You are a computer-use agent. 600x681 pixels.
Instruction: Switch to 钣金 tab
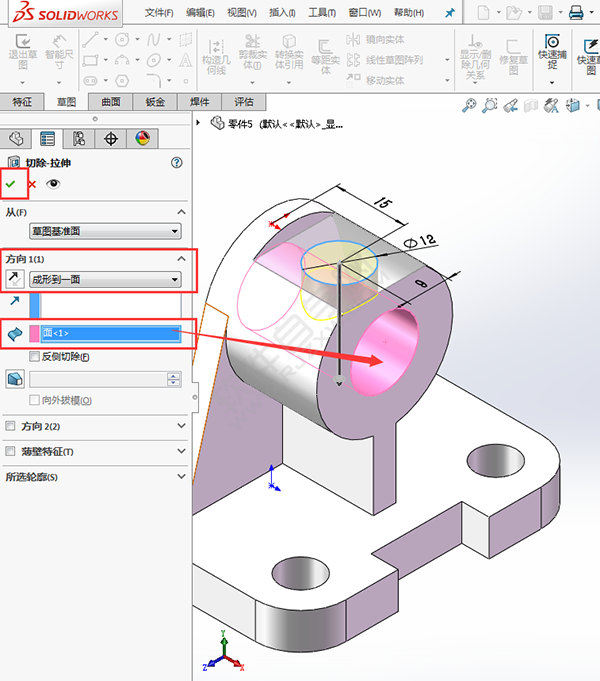coord(155,102)
